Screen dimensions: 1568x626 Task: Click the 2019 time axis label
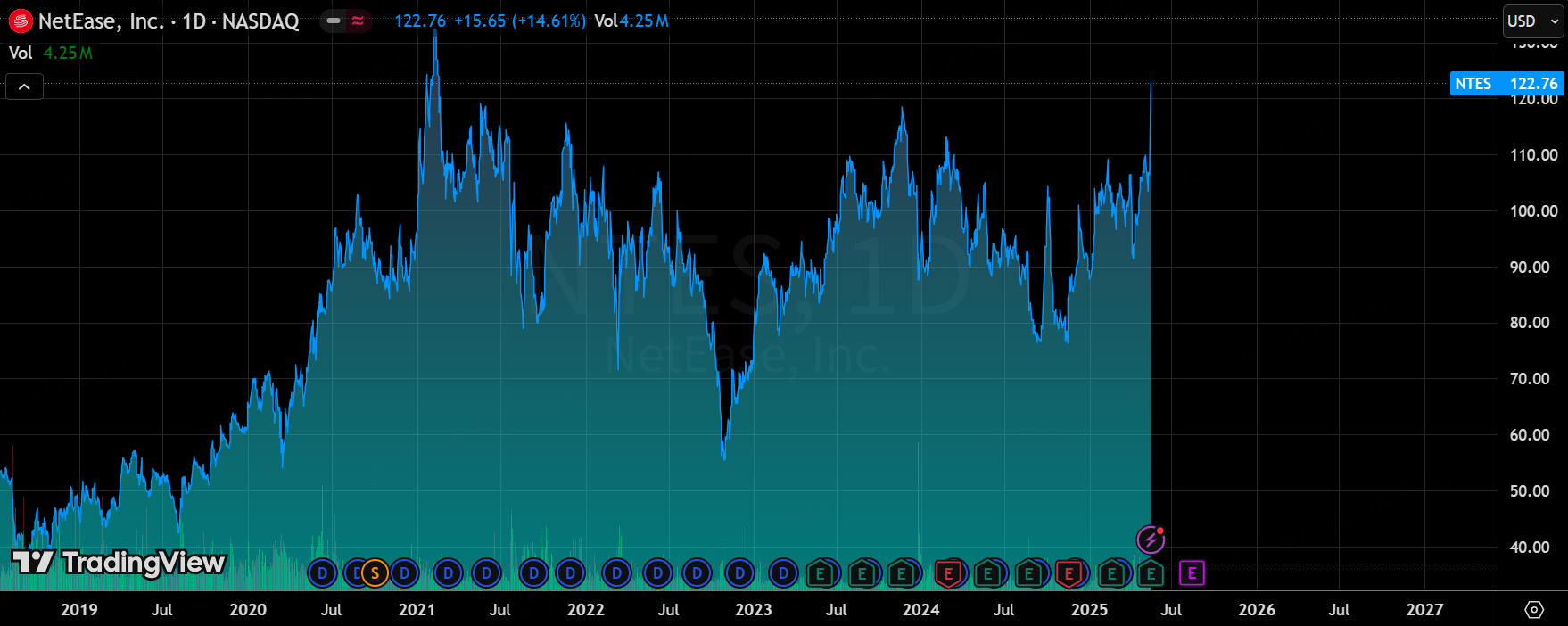(x=79, y=610)
